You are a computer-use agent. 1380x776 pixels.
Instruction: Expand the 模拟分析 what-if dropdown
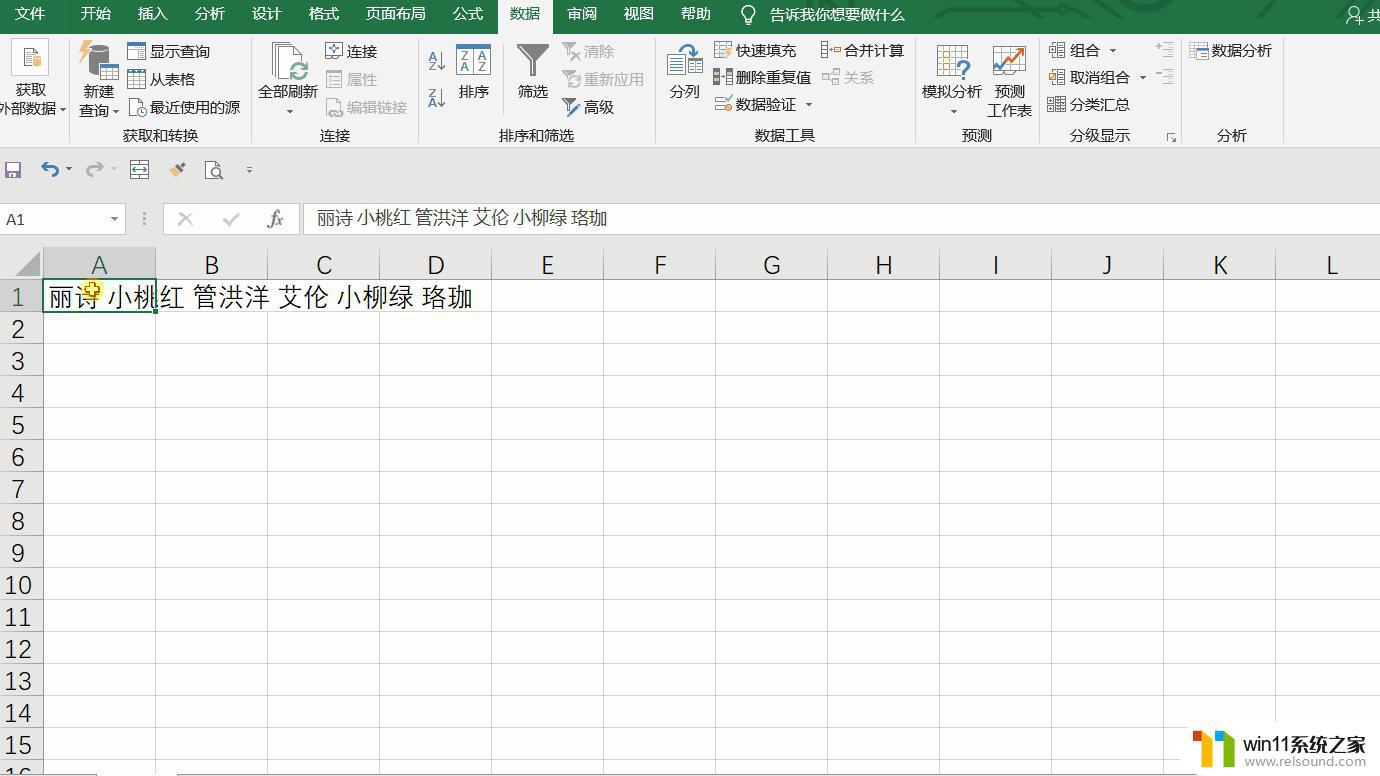click(952, 111)
